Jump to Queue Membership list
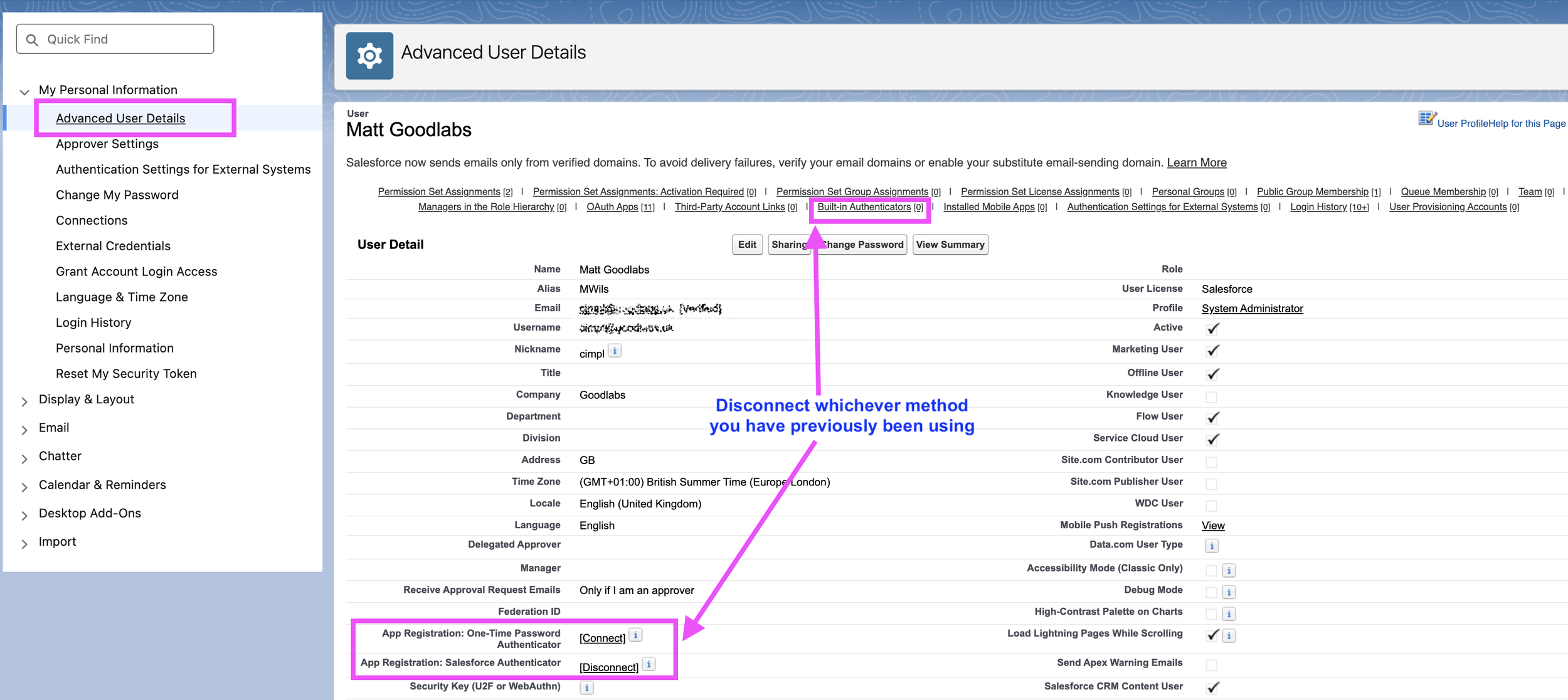This screenshot has width=1568, height=700. (x=1449, y=191)
